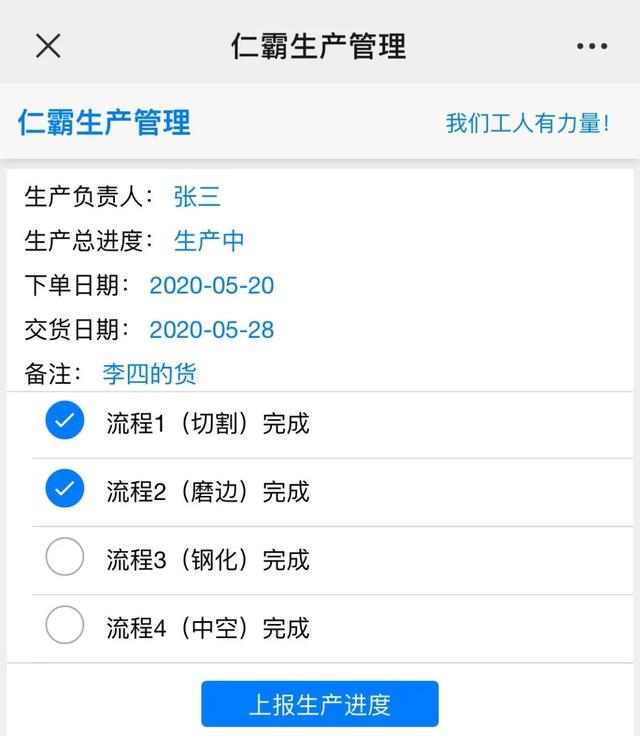
Task: Uncheck 流程2（磨边）完成 checkbox
Action: (x=65, y=488)
